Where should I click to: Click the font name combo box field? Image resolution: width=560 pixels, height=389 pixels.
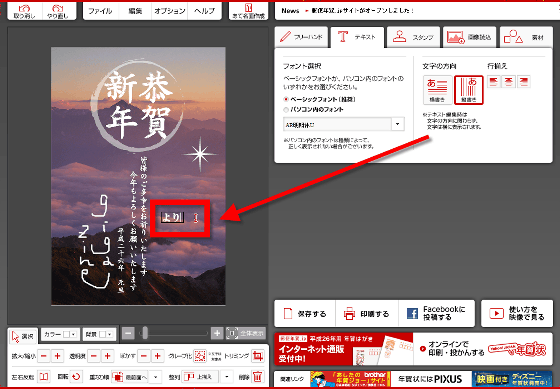tap(338, 124)
